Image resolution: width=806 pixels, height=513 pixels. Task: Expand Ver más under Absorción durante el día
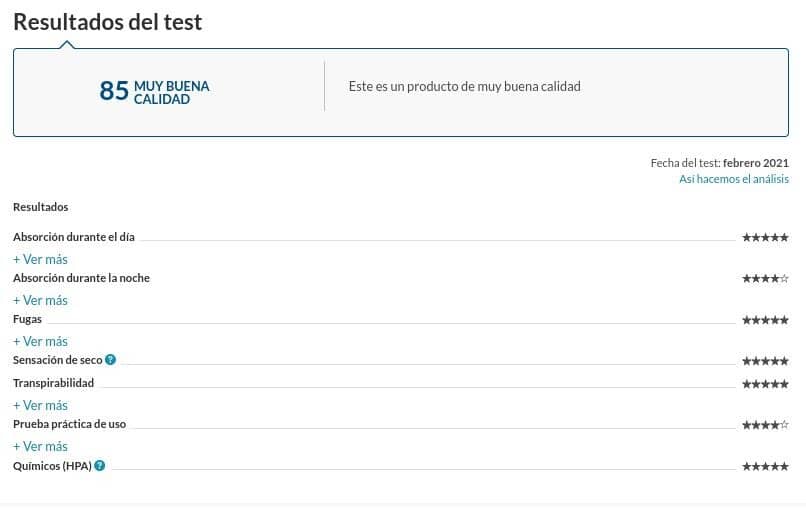(x=40, y=260)
